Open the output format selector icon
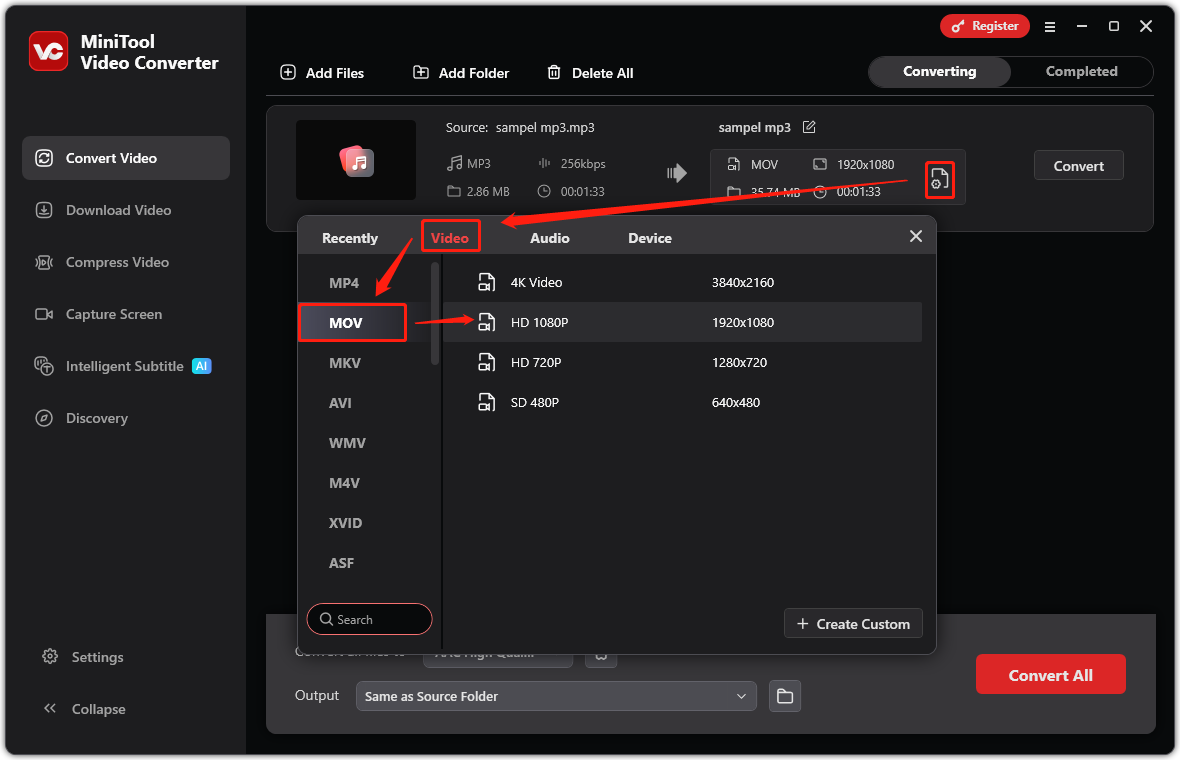The height and width of the screenshot is (760, 1180). point(939,179)
